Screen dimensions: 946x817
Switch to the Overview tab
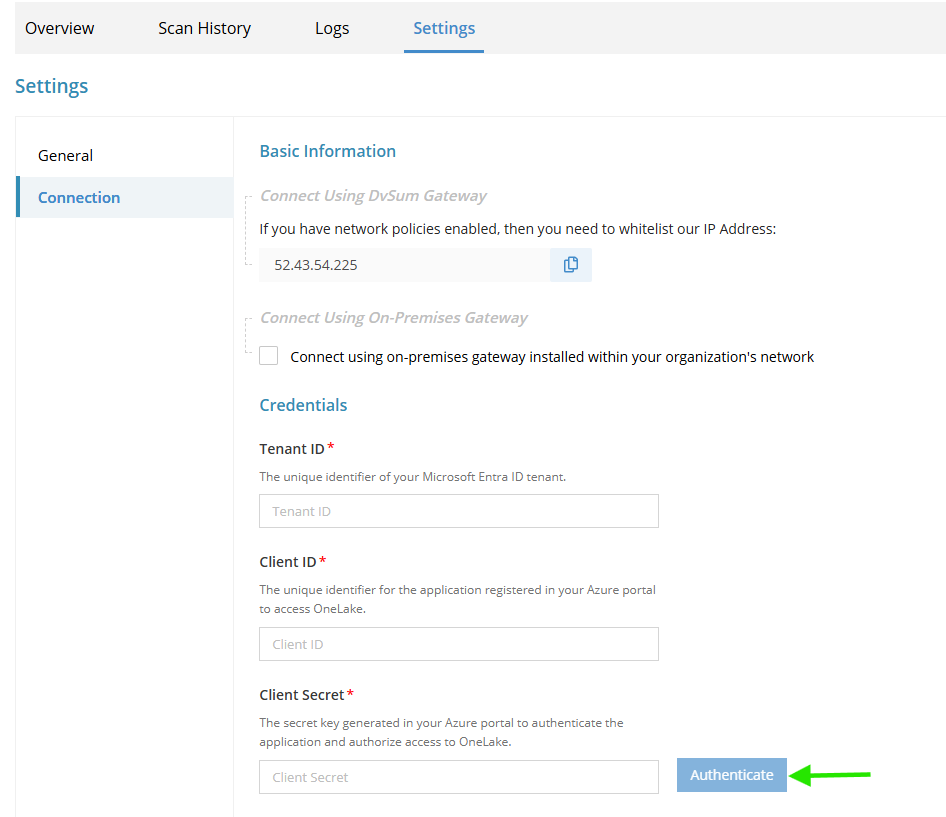60,28
